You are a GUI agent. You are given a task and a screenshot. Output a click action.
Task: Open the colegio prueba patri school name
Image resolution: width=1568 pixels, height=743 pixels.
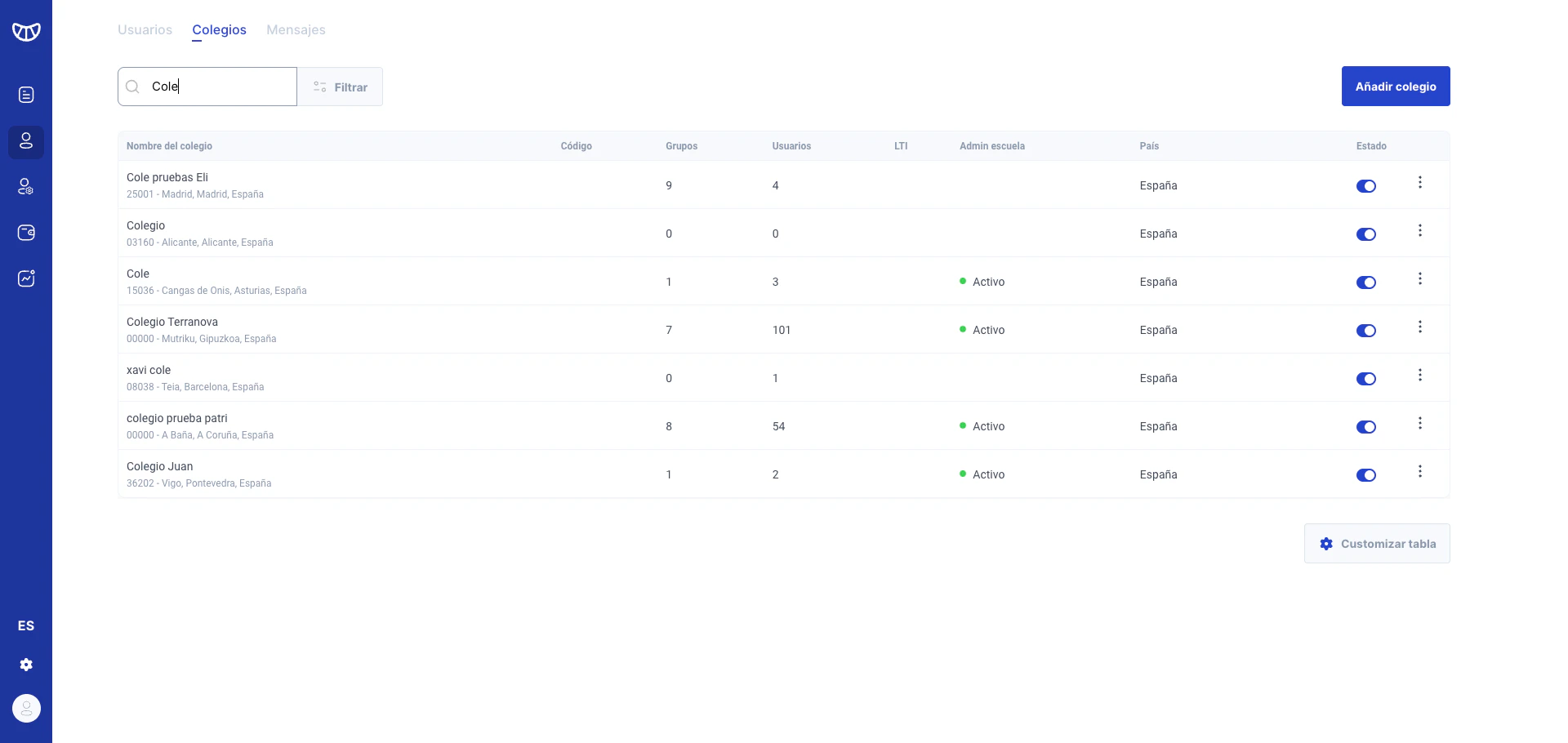tap(177, 418)
